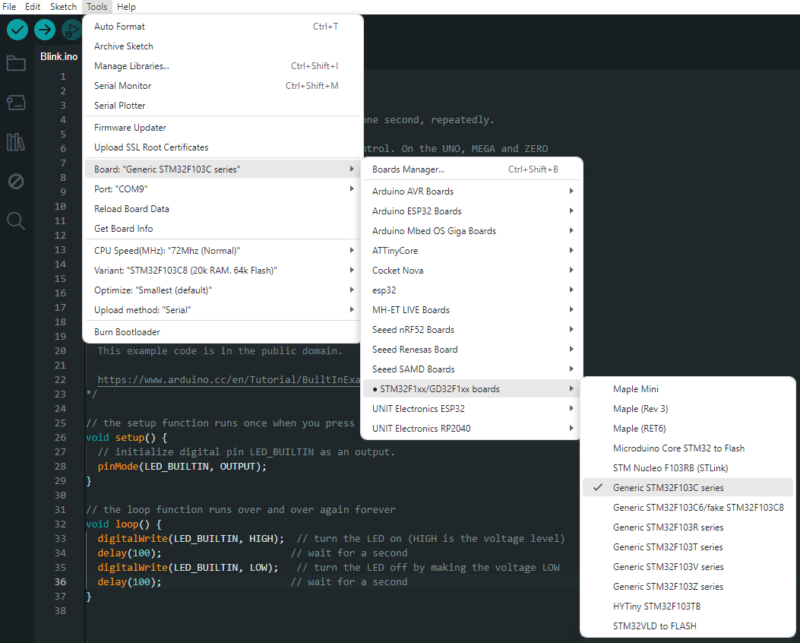The width and height of the screenshot is (800, 643).
Task: Expand the Port "COM9" submenu
Action: click(120, 189)
